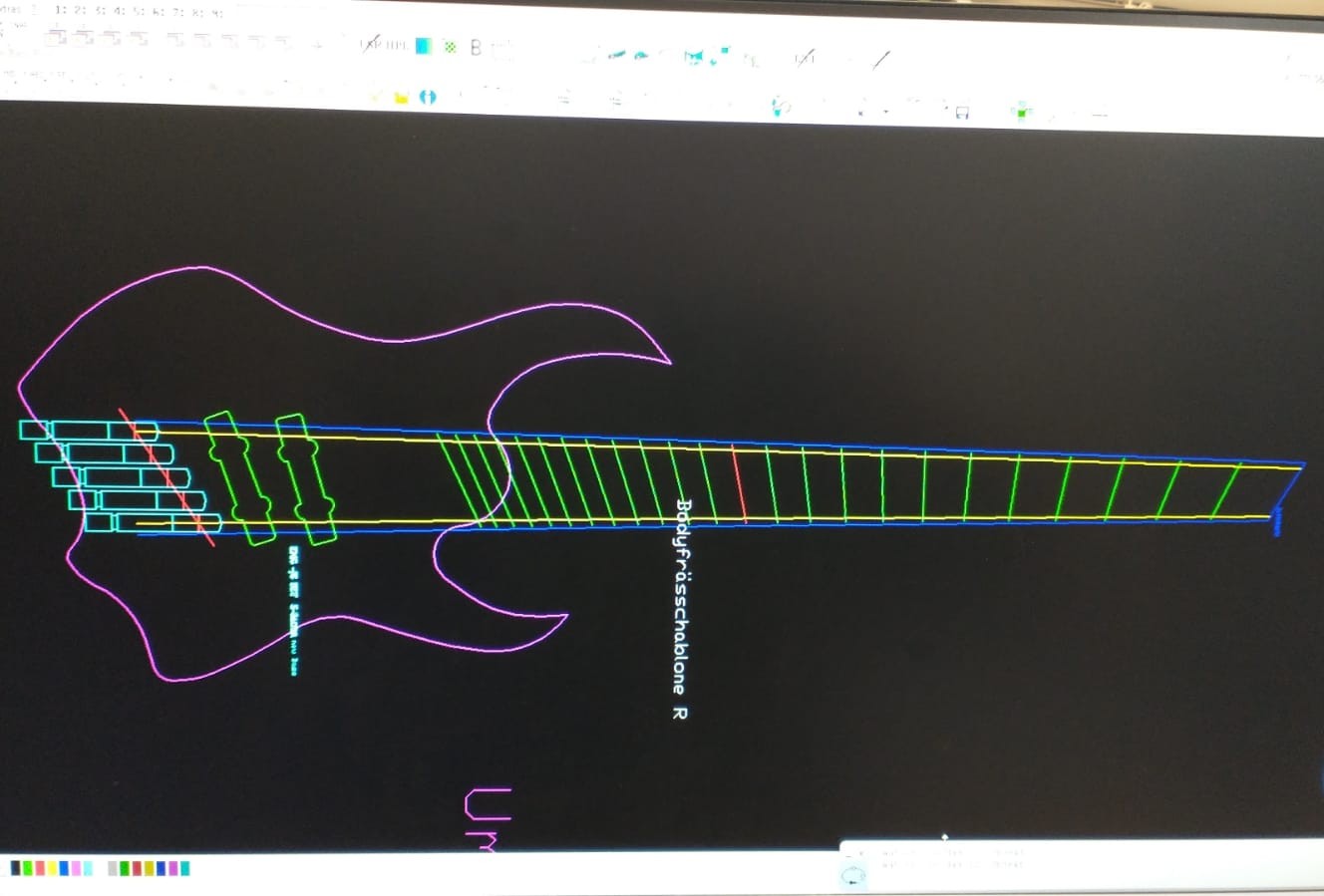This screenshot has width=1324, height=896.
Task: Click the first layer window toolbar button
Action: (x=57, y=38)
